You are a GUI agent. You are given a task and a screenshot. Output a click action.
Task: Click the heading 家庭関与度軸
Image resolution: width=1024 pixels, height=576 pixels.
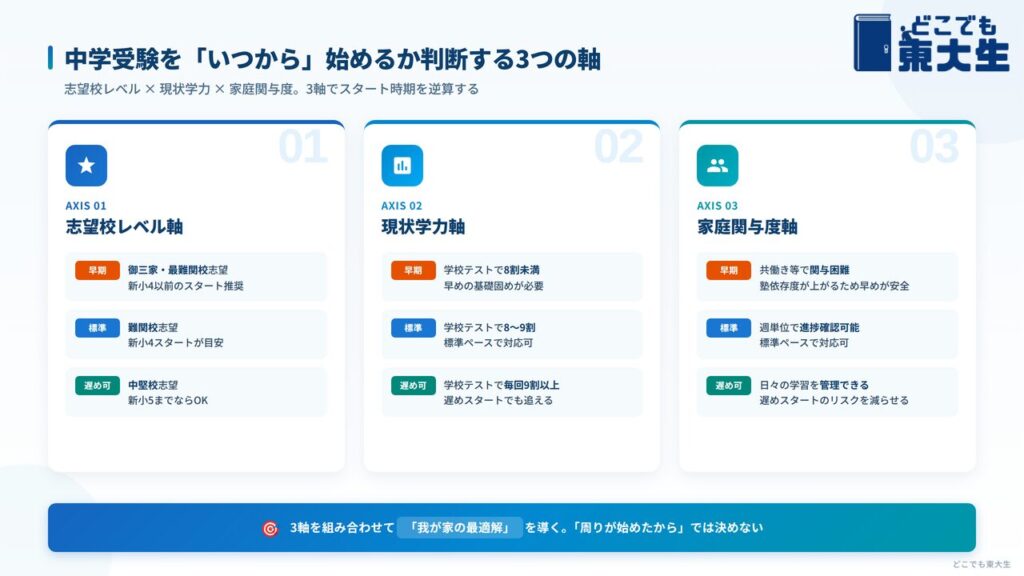click(x=747, y=227)
